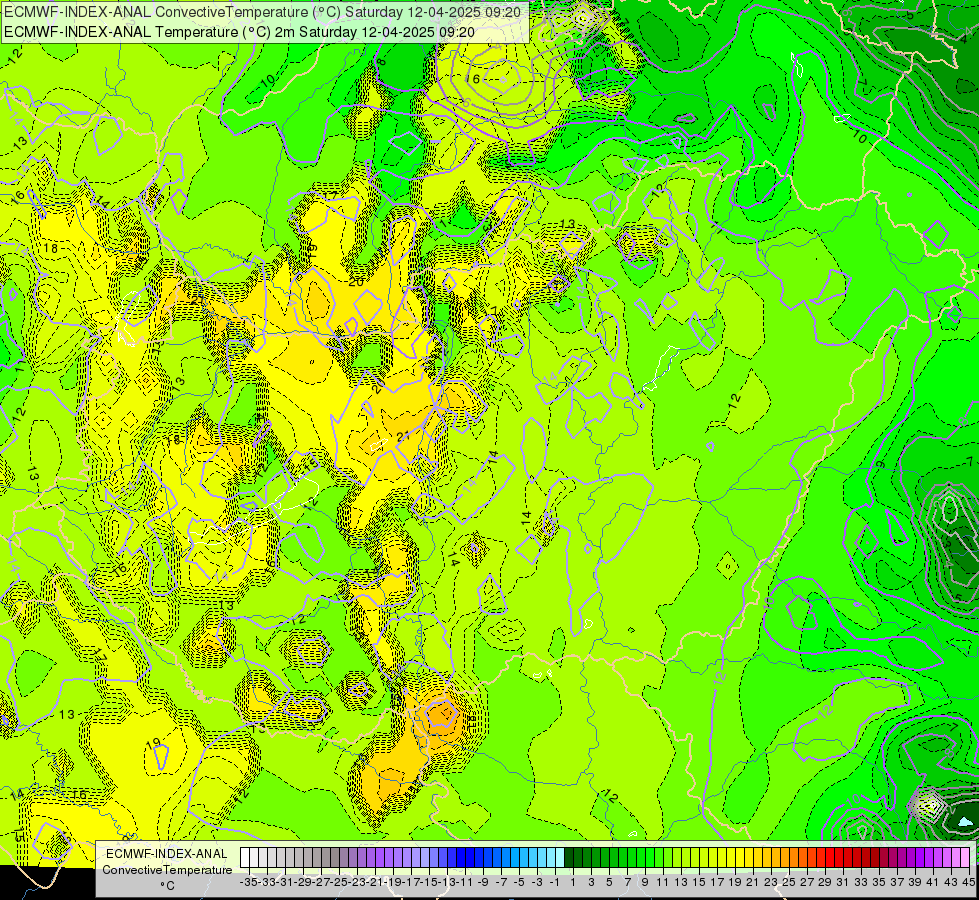
Task: Click the legend scale label reading 1
Action: (573, 883)
